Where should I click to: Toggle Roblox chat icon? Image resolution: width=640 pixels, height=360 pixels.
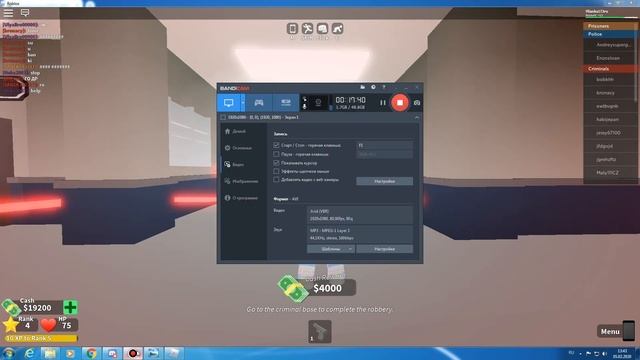point(25,13)
